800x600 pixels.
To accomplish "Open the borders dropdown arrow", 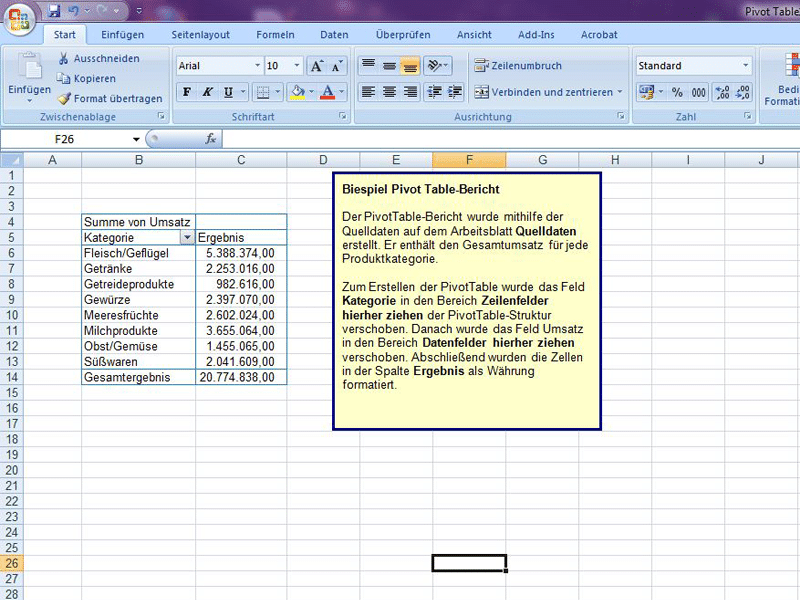I will tap(278, 92).
